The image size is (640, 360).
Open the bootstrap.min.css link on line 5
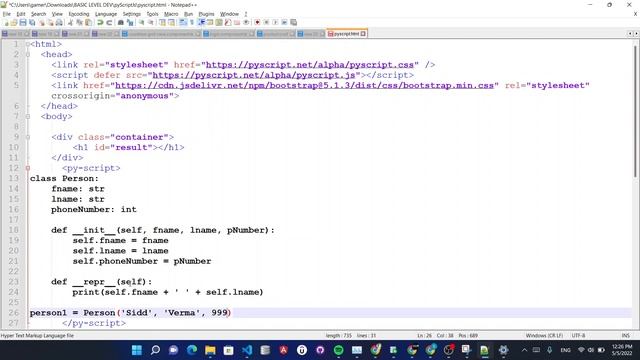tap(304, 85)
